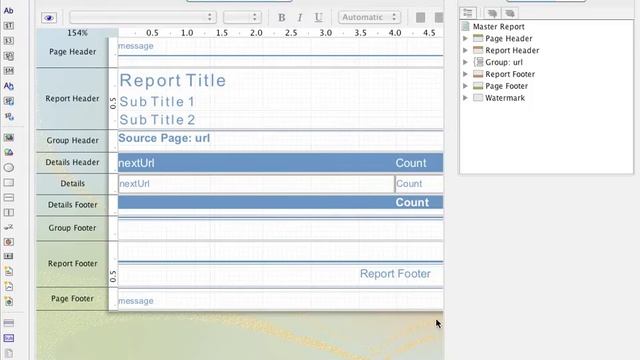The image size is (640, 360).
Task: Select the line-sparkline element icon
Action: (x=9, y=287)
